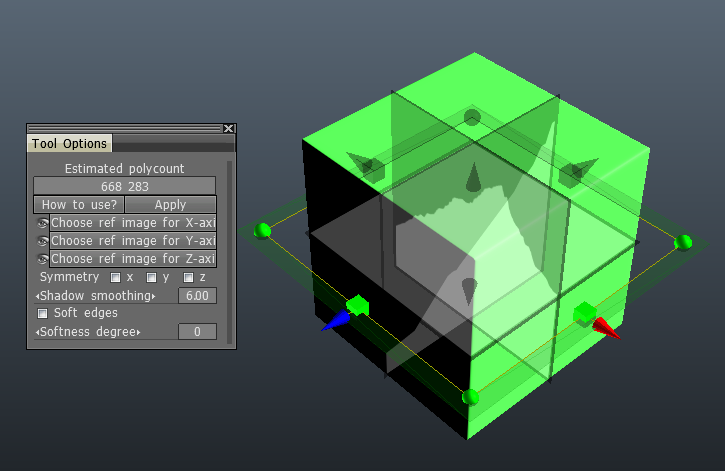Grab the blue Z-axis arrow gizmo
The height and width of the screenshot is (471, 725).
pos(336,321)
